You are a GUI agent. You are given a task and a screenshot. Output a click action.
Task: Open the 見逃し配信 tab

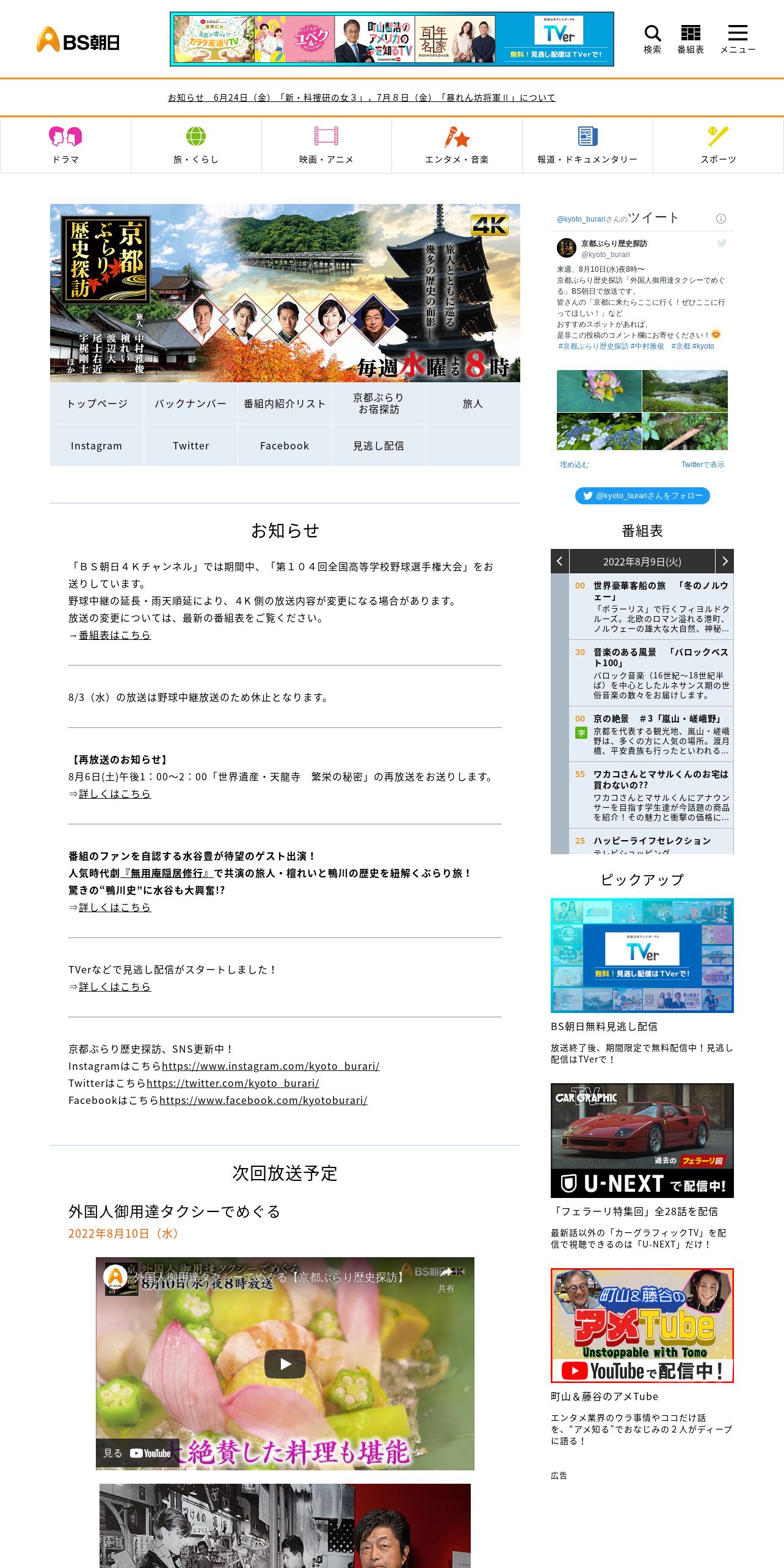(379, 446)
